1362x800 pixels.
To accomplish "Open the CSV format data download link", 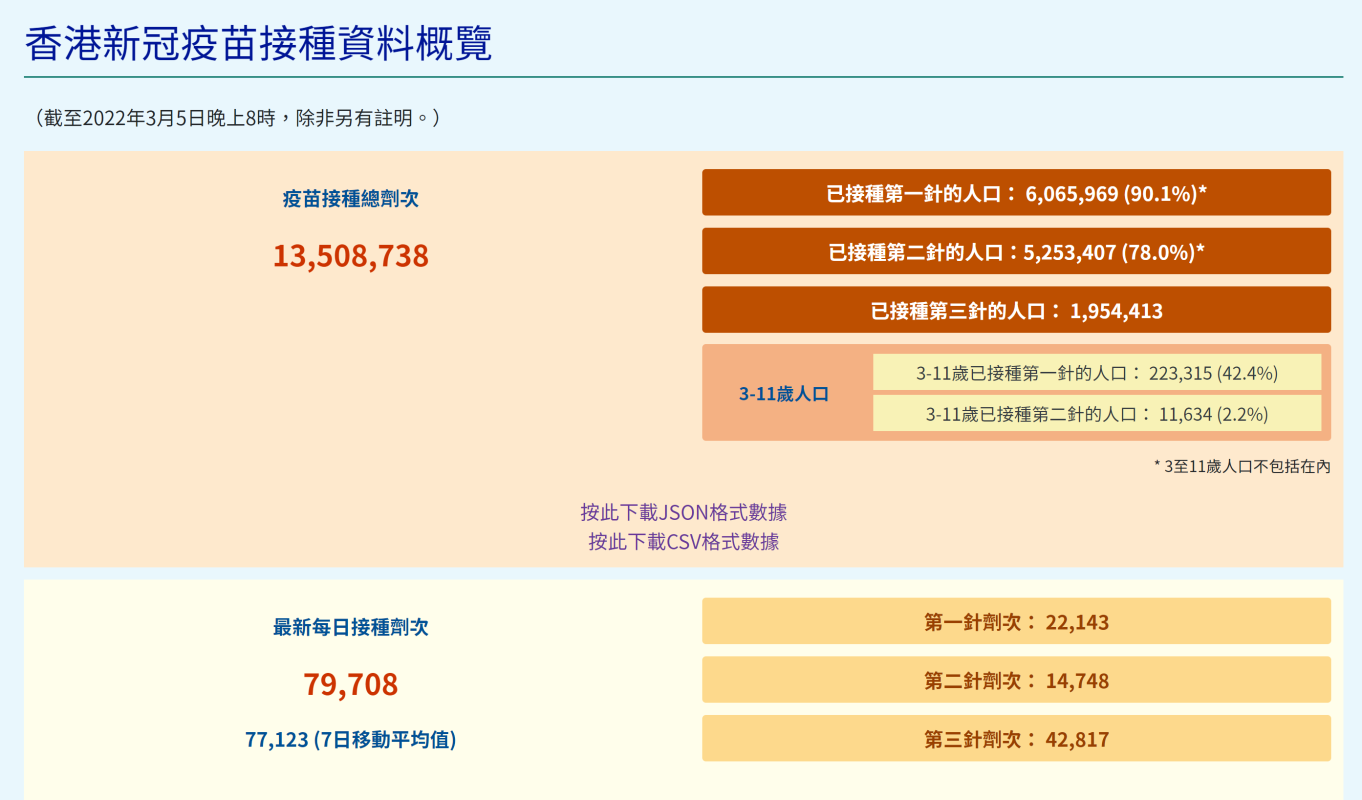I will click(x=683, y=542).
